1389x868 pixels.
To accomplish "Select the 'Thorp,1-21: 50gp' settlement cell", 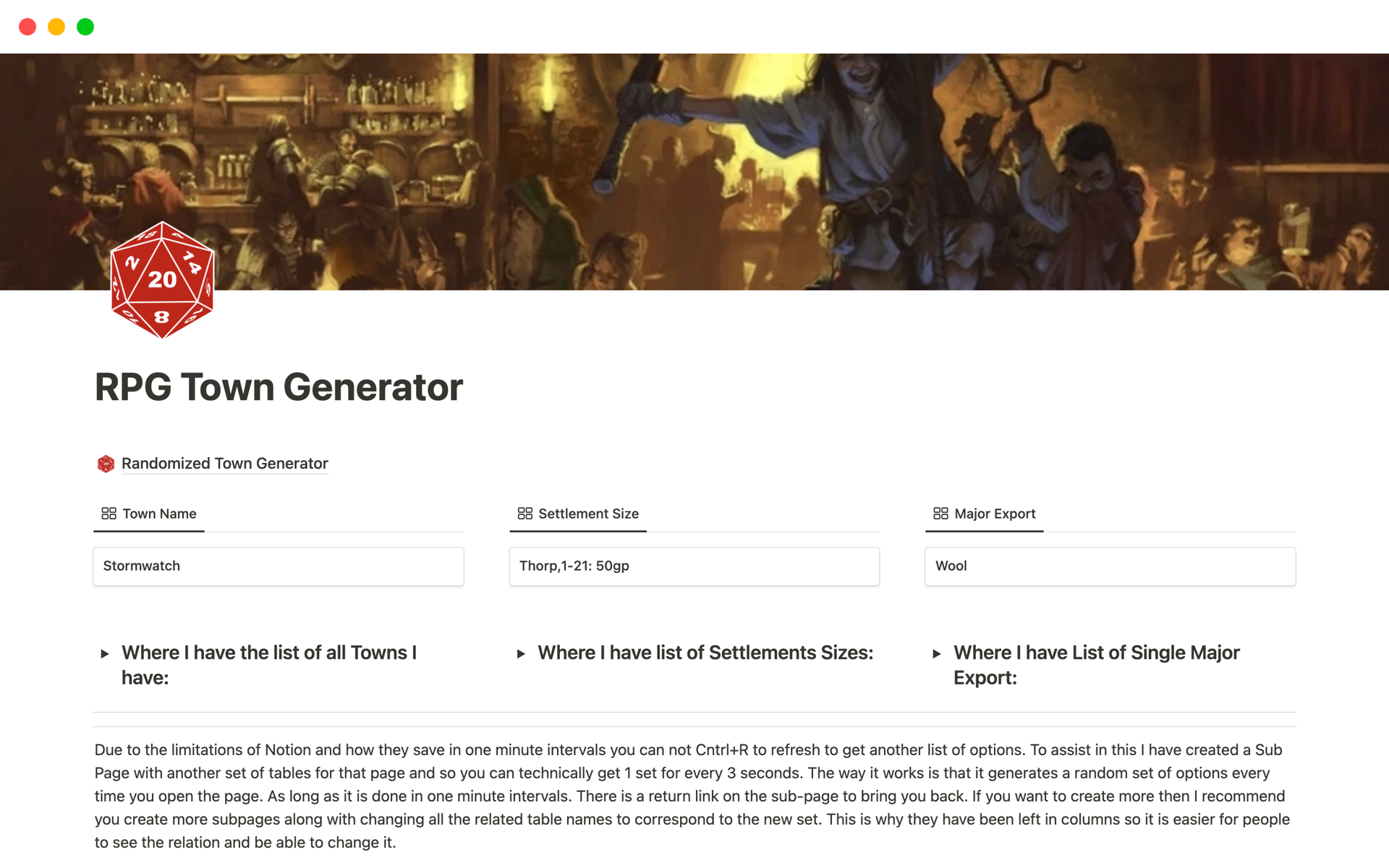I will pos(694,566).
